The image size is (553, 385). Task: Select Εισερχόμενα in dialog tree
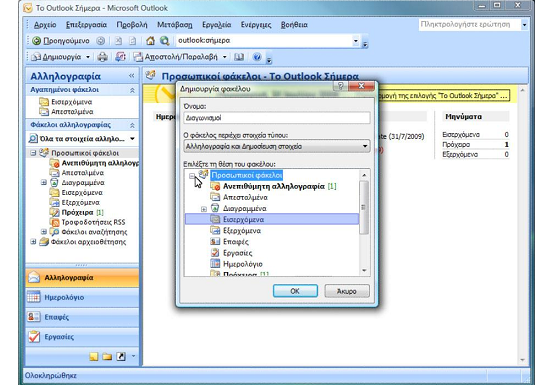(x=272, y=219)
